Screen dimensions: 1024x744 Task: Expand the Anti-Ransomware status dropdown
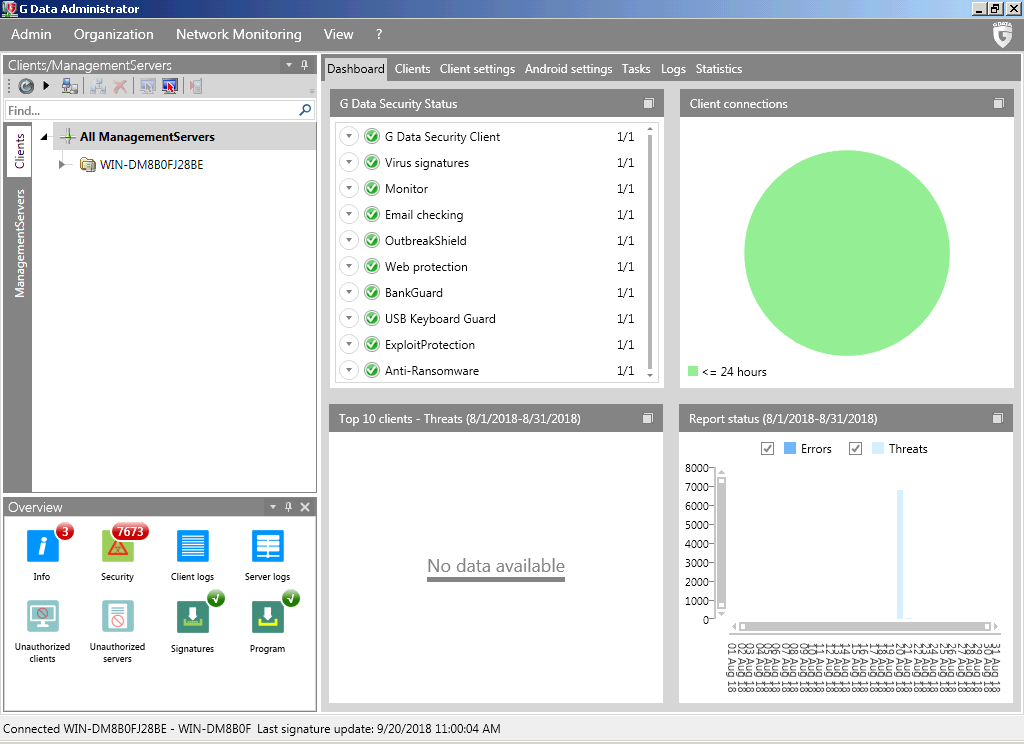[x=348, y=371]
